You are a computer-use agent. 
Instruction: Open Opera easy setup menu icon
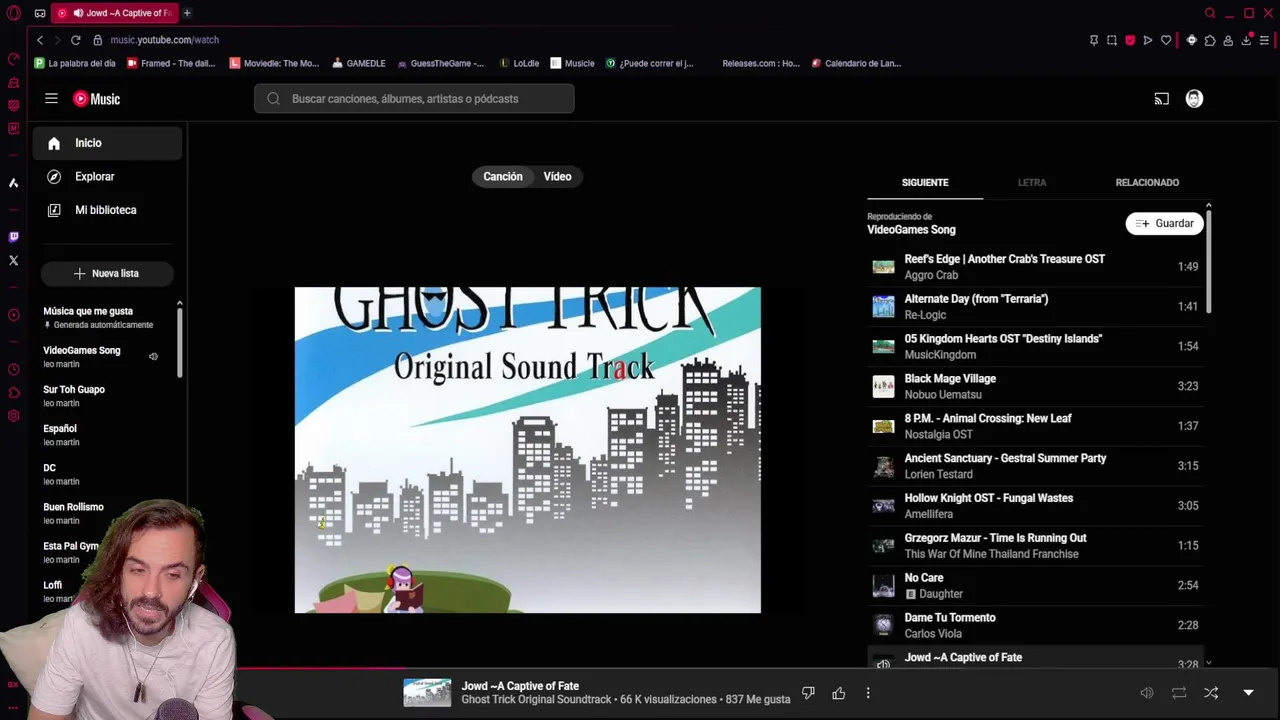(1264, 40)
